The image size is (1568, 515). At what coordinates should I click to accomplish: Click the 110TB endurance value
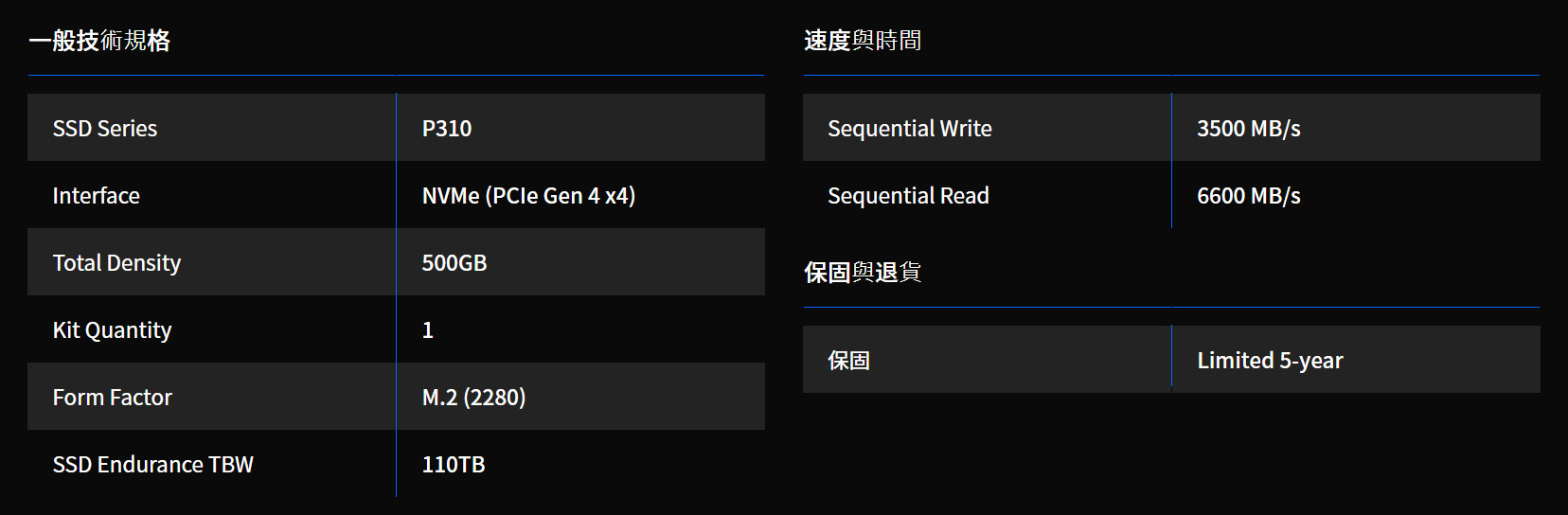point(454,465)
